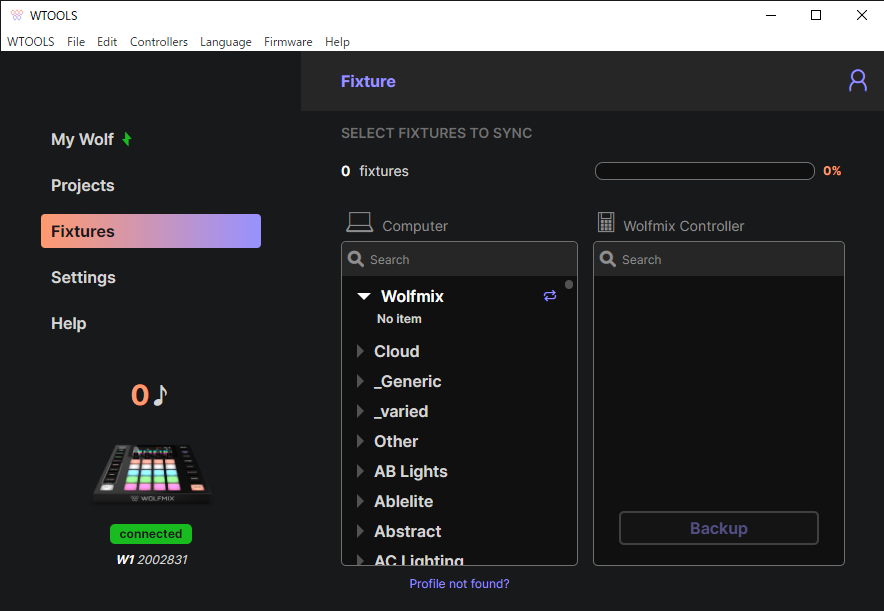
Task: Expand the Other fixture folder
Action: pos(360,441)
